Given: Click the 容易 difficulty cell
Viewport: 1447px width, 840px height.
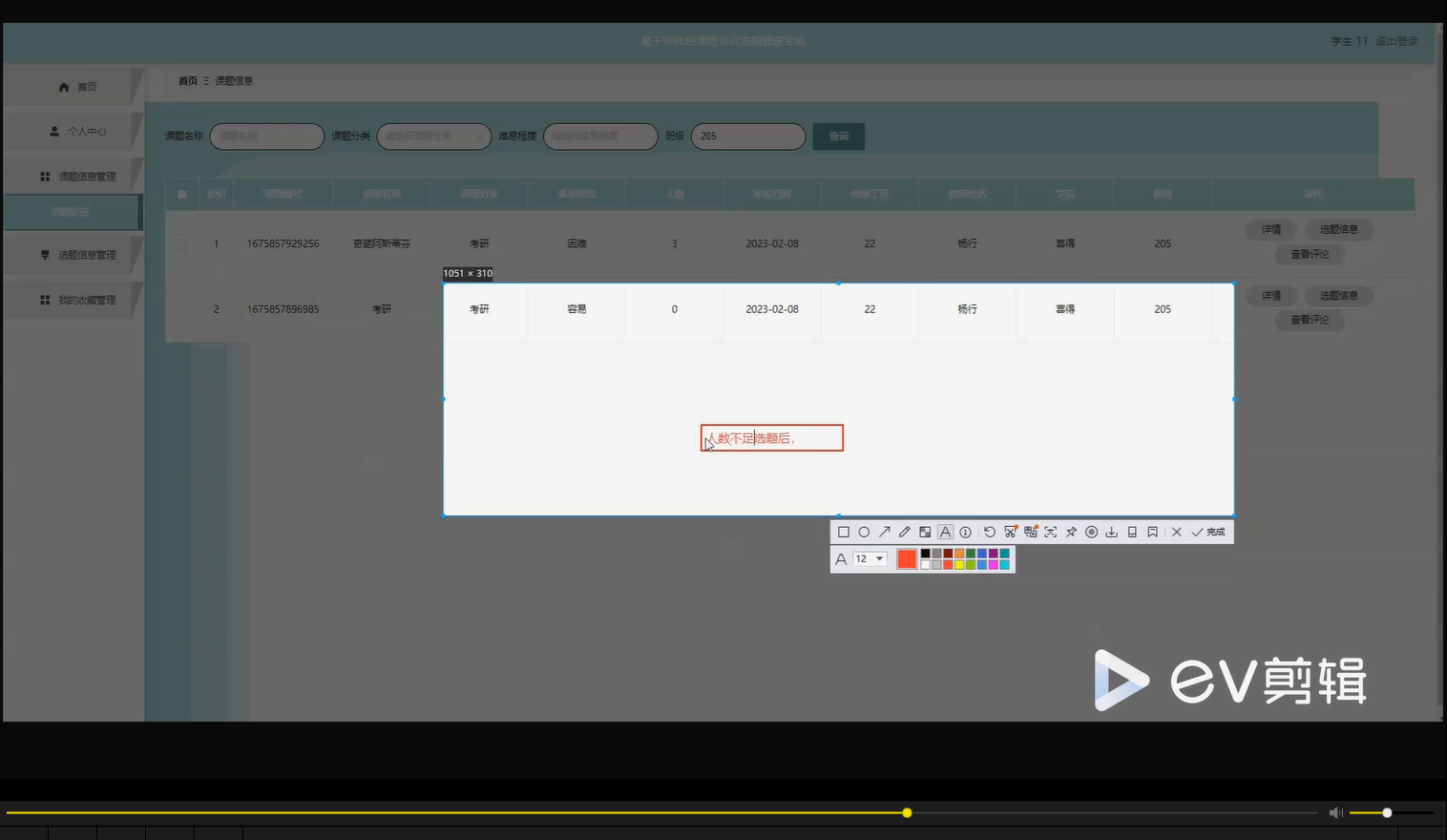Looking at the screenshot, I should click(577, 309).
